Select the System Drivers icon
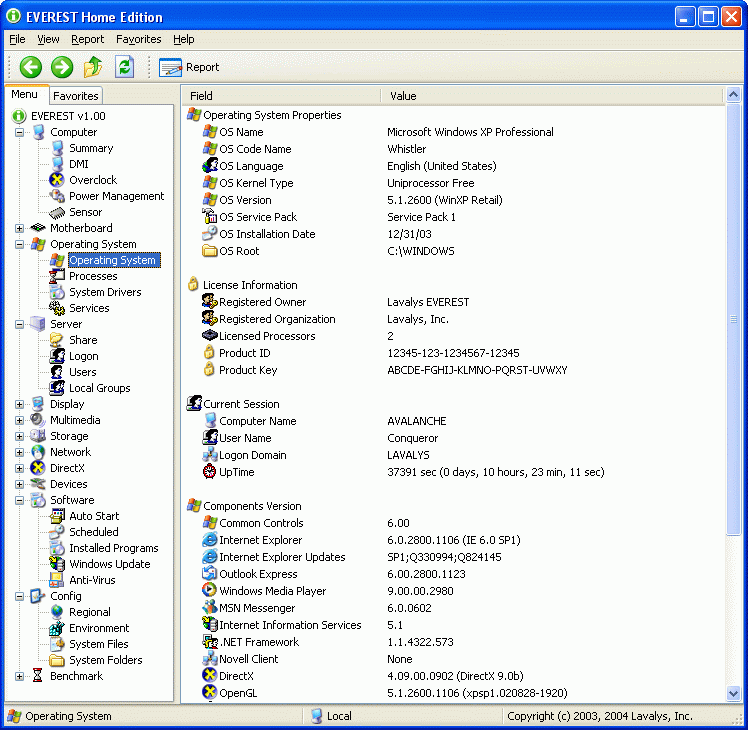748x730 pixels. pyautogui.click(x=57, y=292)
